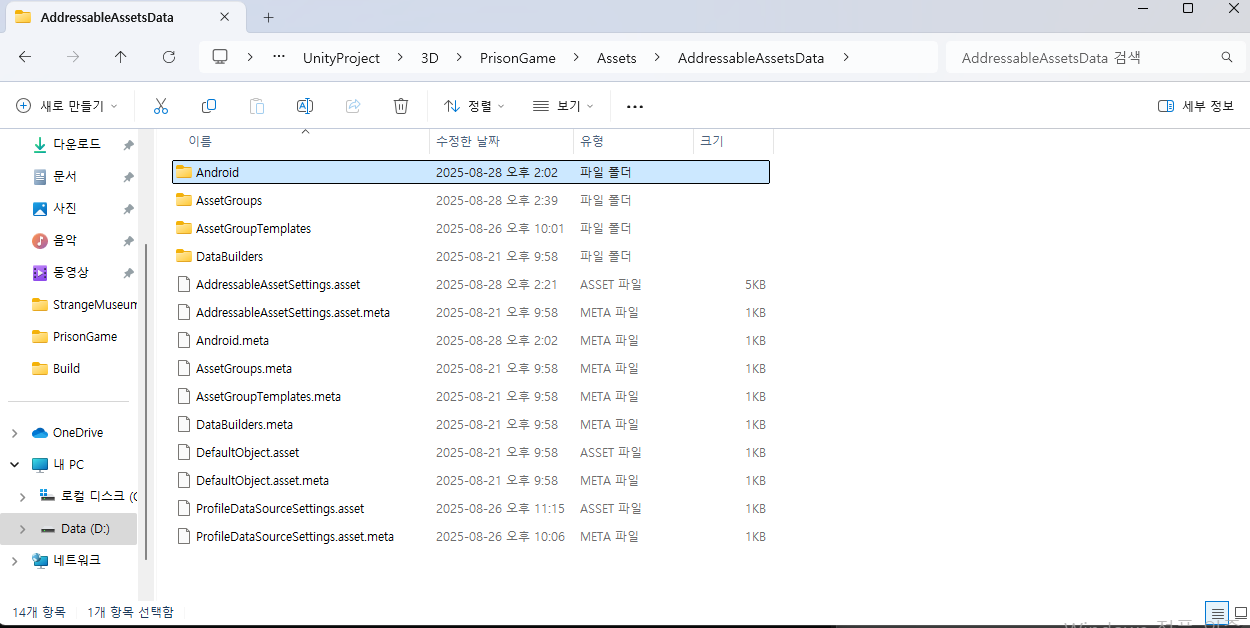
Task: Toggle the 세부 정보 details pane
Action: tap(1196, 106)
